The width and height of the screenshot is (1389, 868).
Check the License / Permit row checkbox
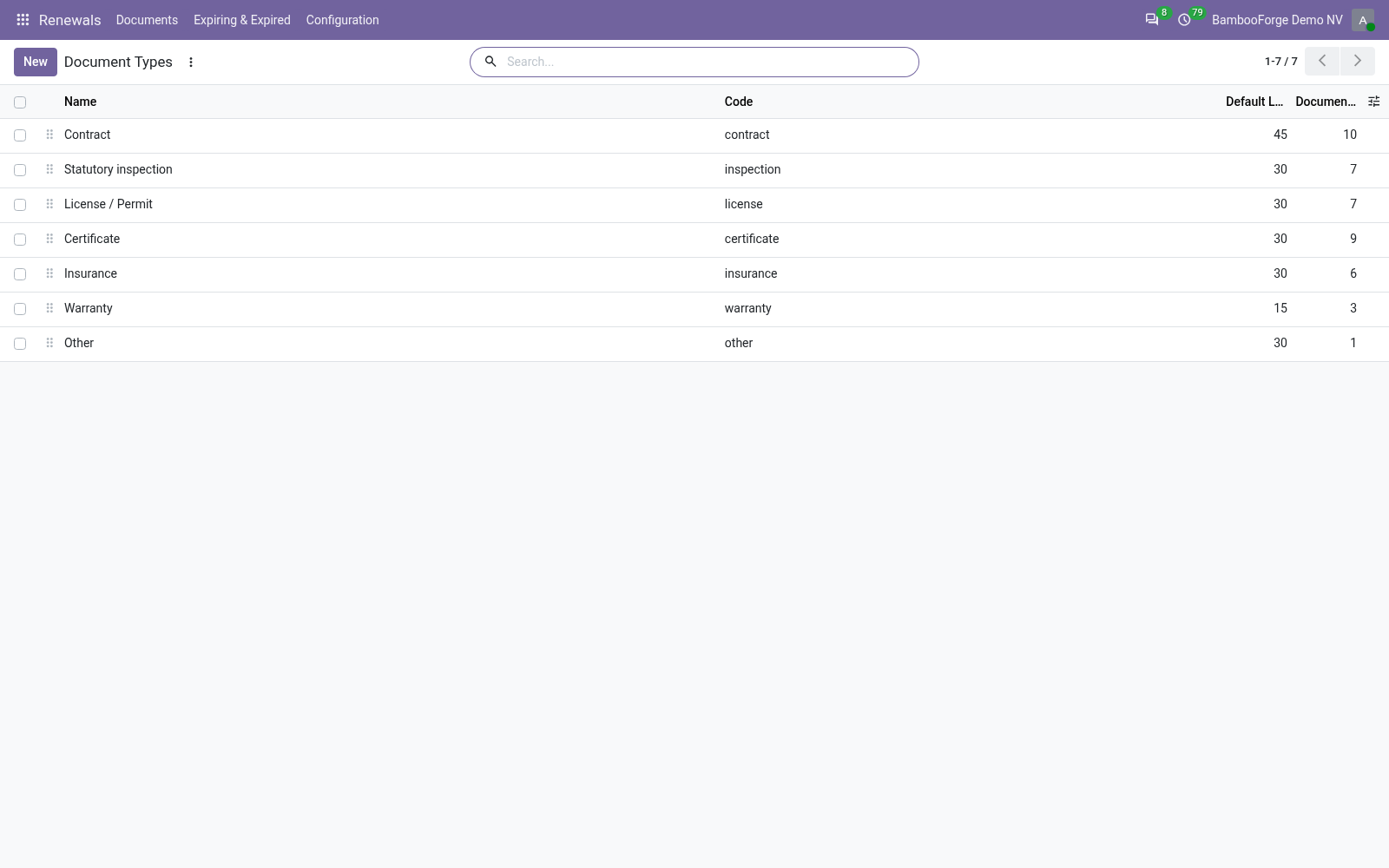tap(20, 205)
